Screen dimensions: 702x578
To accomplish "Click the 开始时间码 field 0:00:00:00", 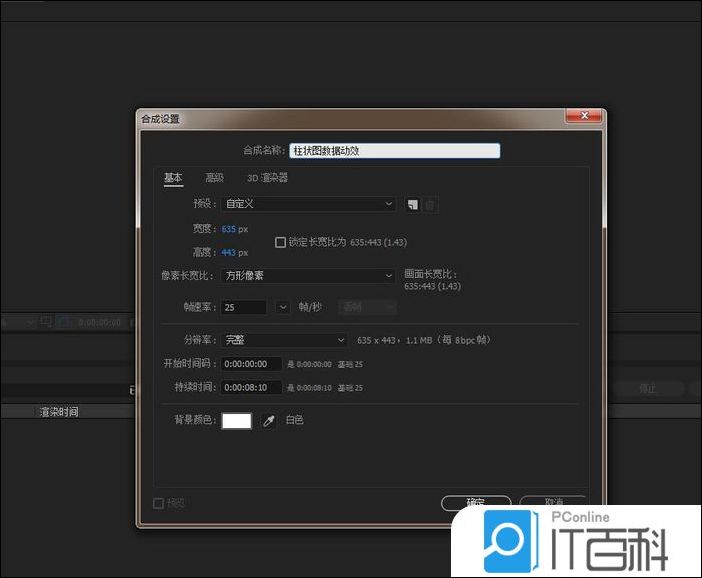I will coord(251,364).
